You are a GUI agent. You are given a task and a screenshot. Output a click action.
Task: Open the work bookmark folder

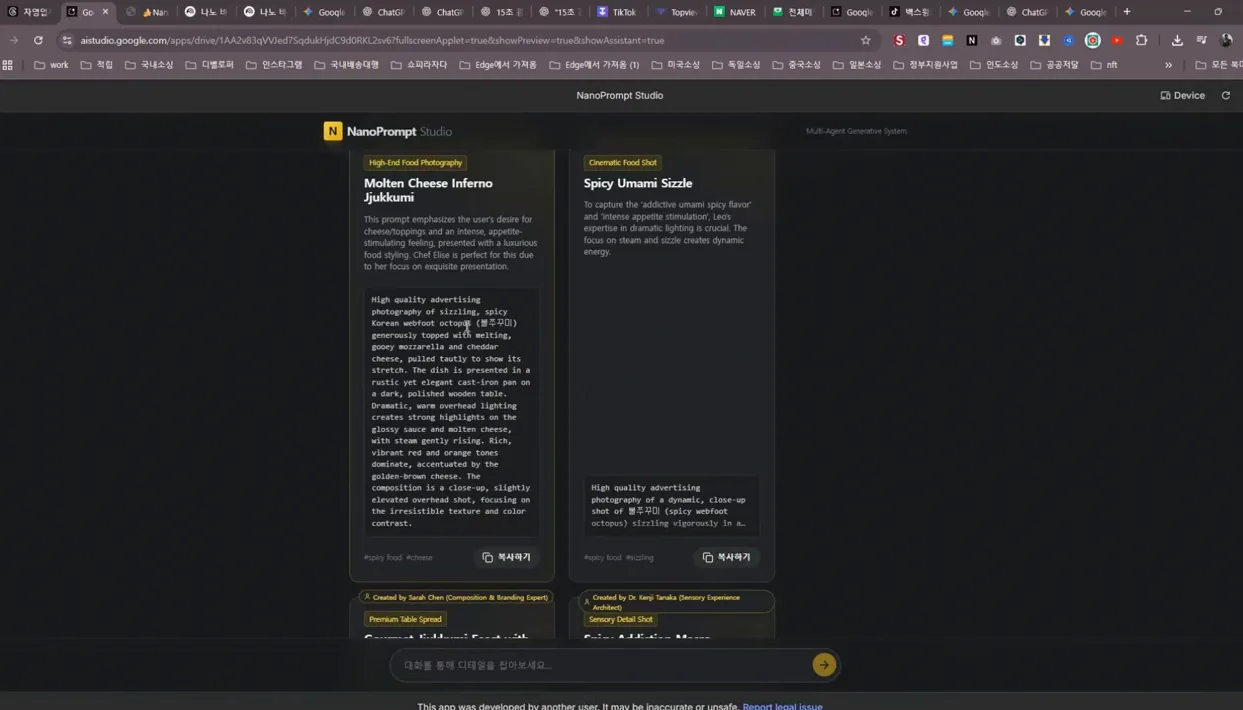tap(52, 65)
